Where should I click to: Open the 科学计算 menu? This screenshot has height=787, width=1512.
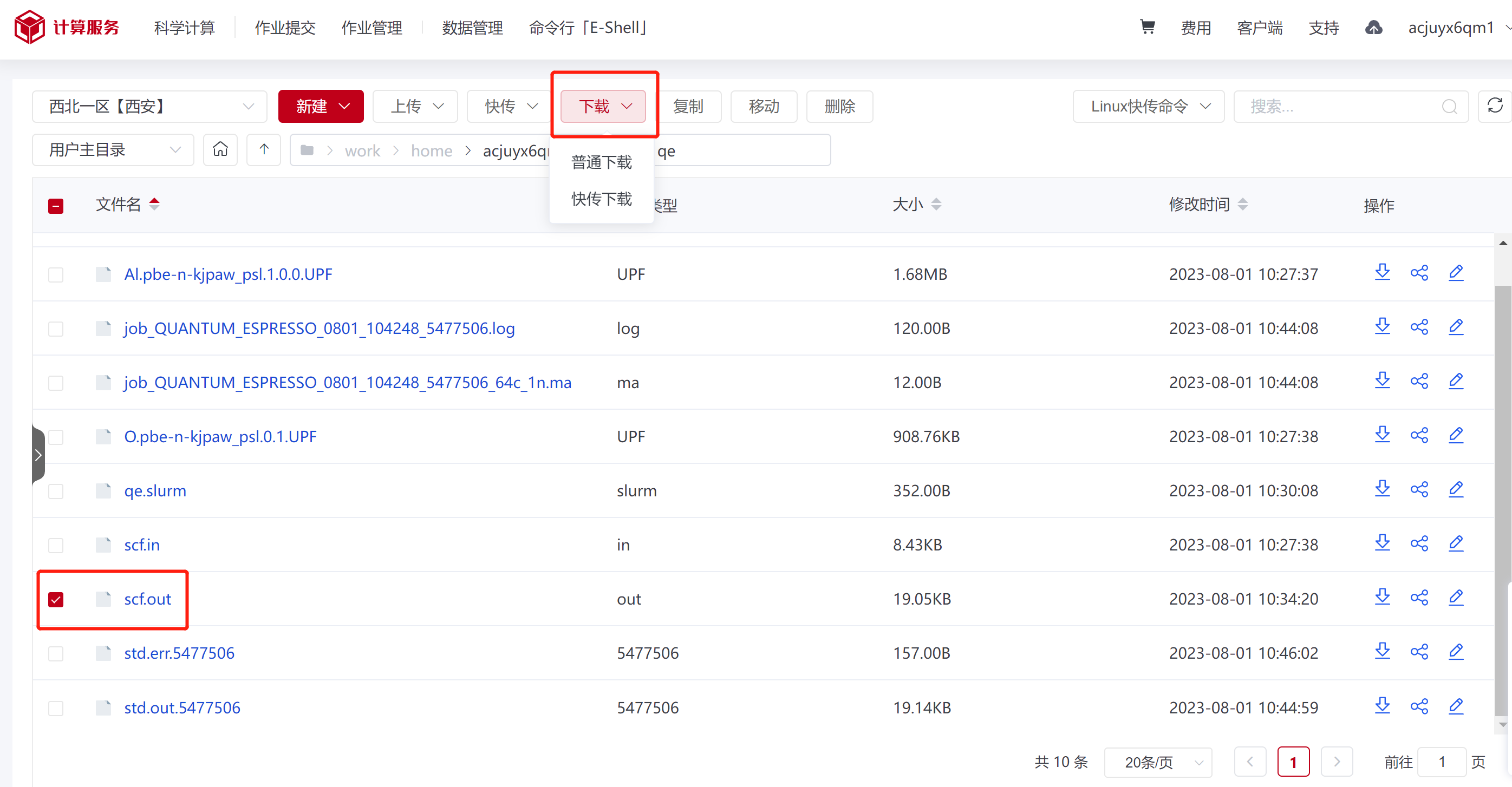184,28
